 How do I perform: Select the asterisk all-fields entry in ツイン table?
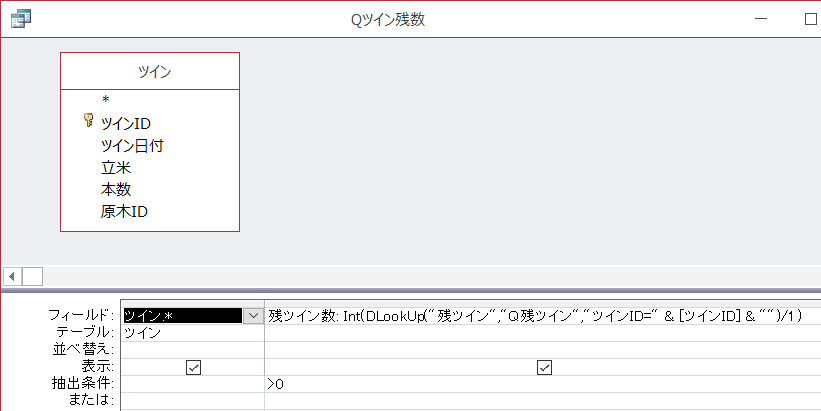104,100
